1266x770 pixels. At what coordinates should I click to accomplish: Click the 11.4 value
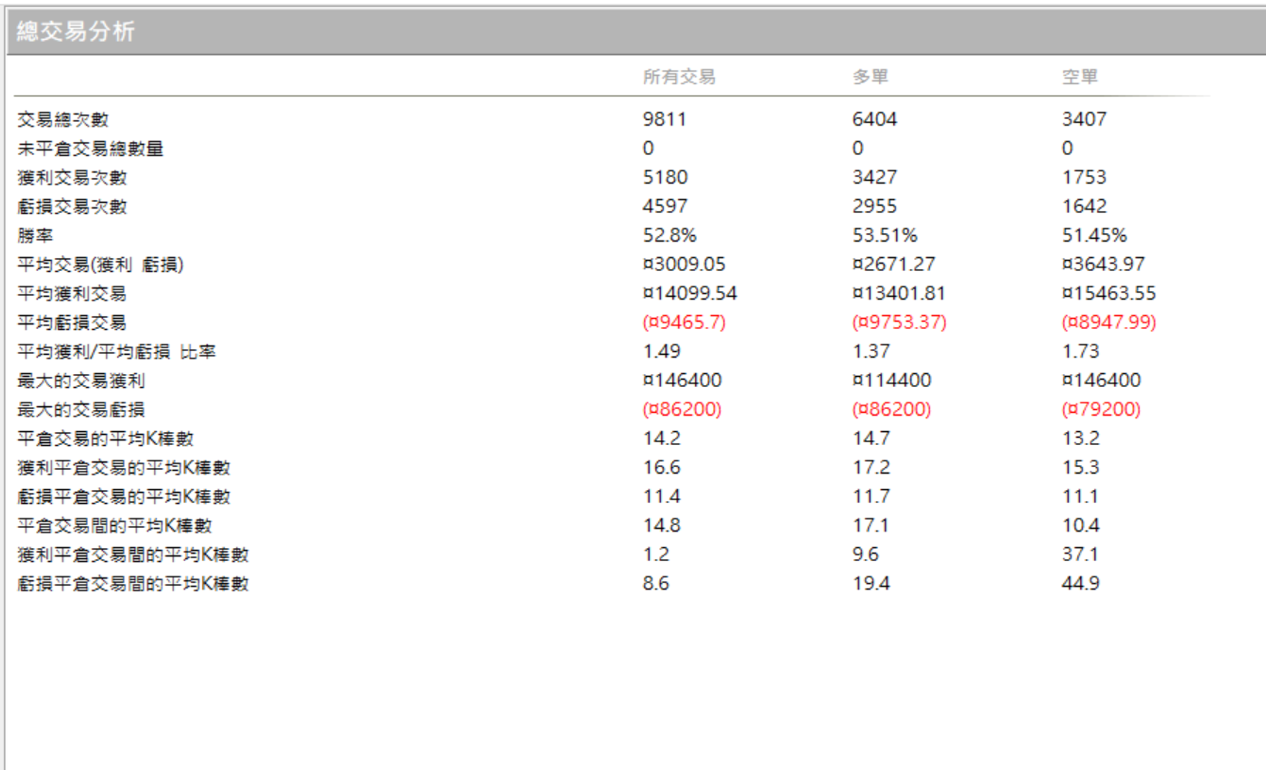[x=661, y=497]
